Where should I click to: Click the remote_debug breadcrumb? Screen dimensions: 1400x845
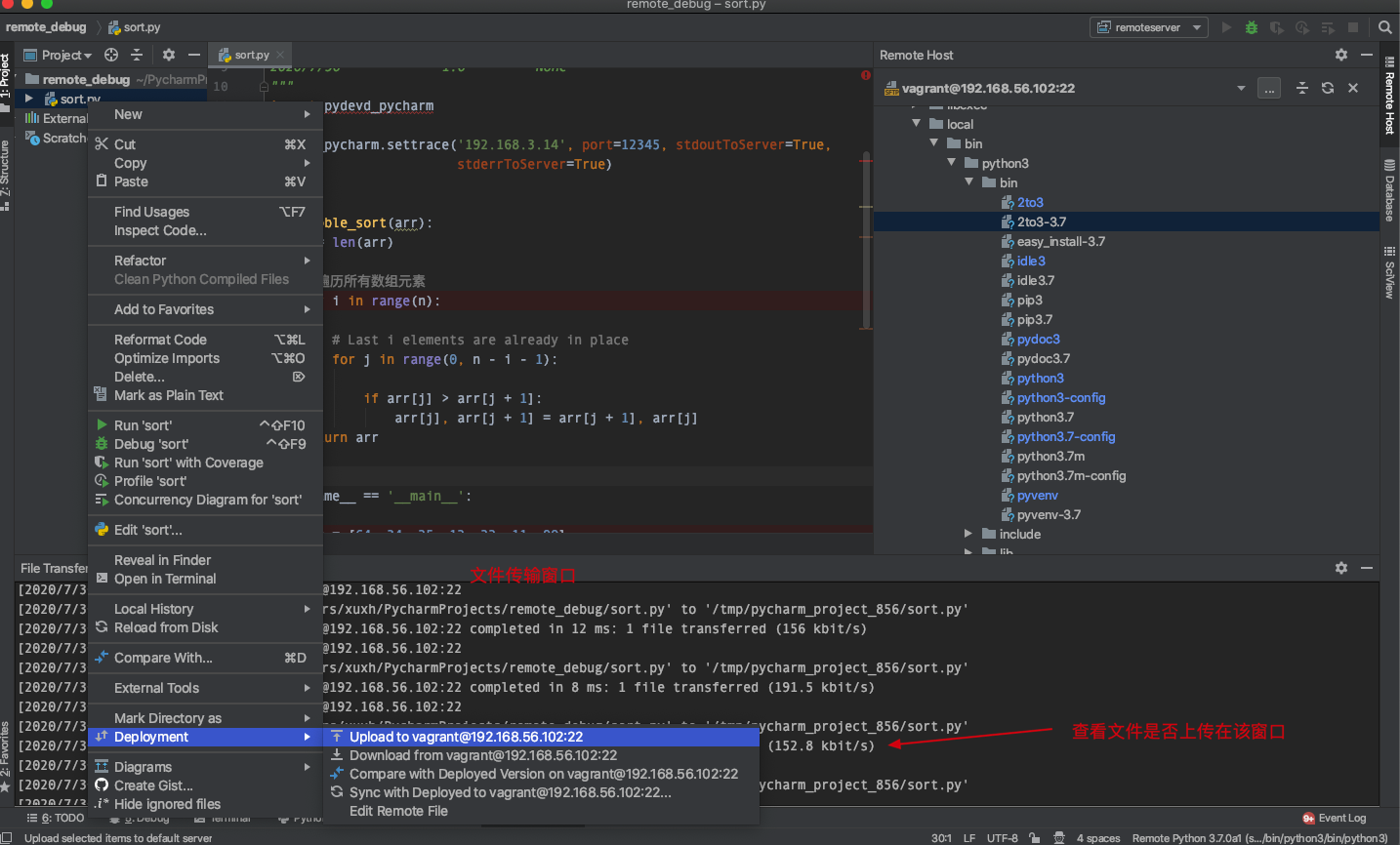coord(46,27)
